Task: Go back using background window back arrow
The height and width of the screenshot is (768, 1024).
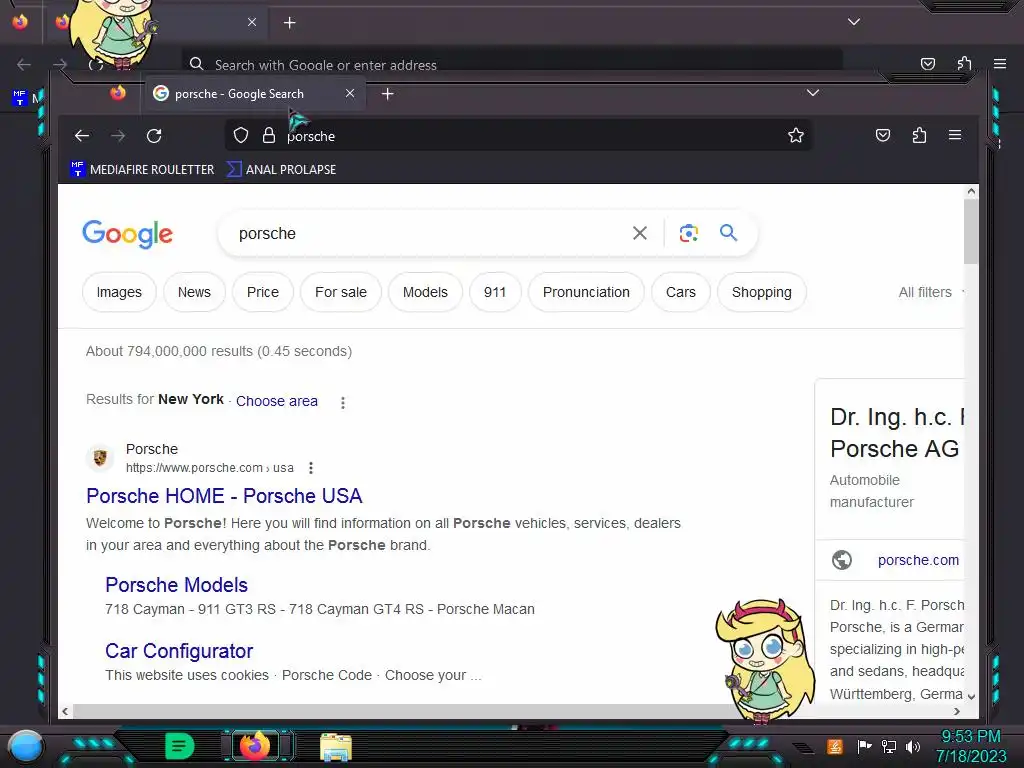Action: point(24,64)
